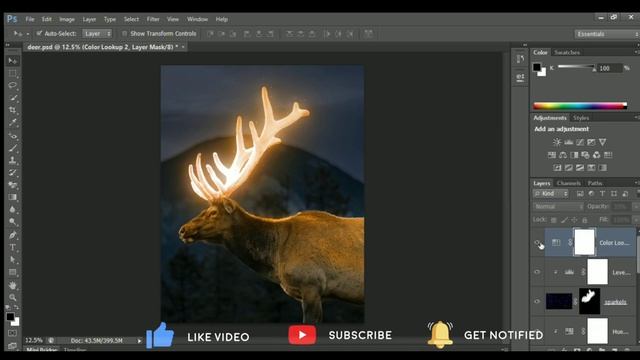Toggle lock image pixels

coord(564,220)
